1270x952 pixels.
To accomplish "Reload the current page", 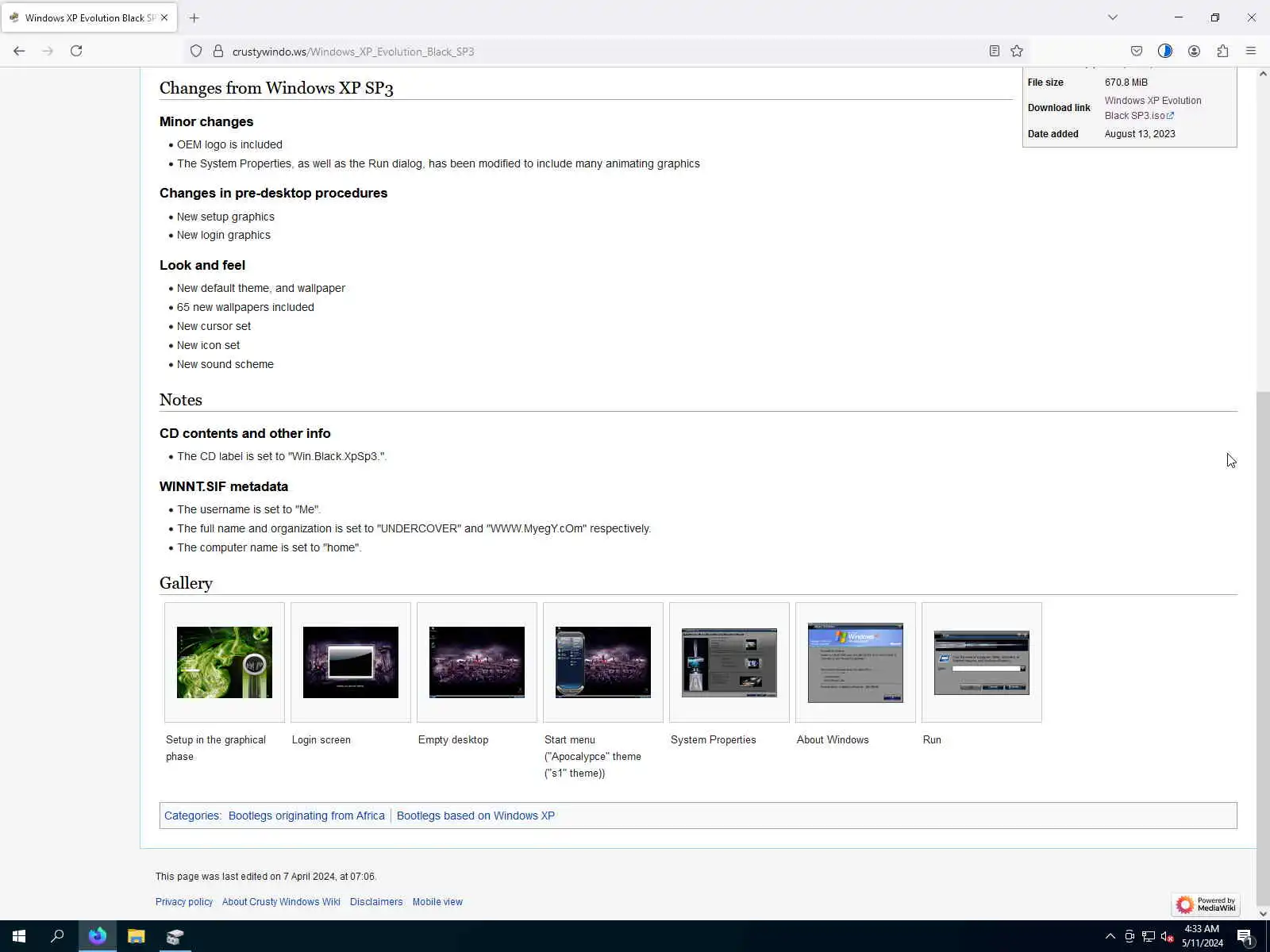I will [76, 51].
